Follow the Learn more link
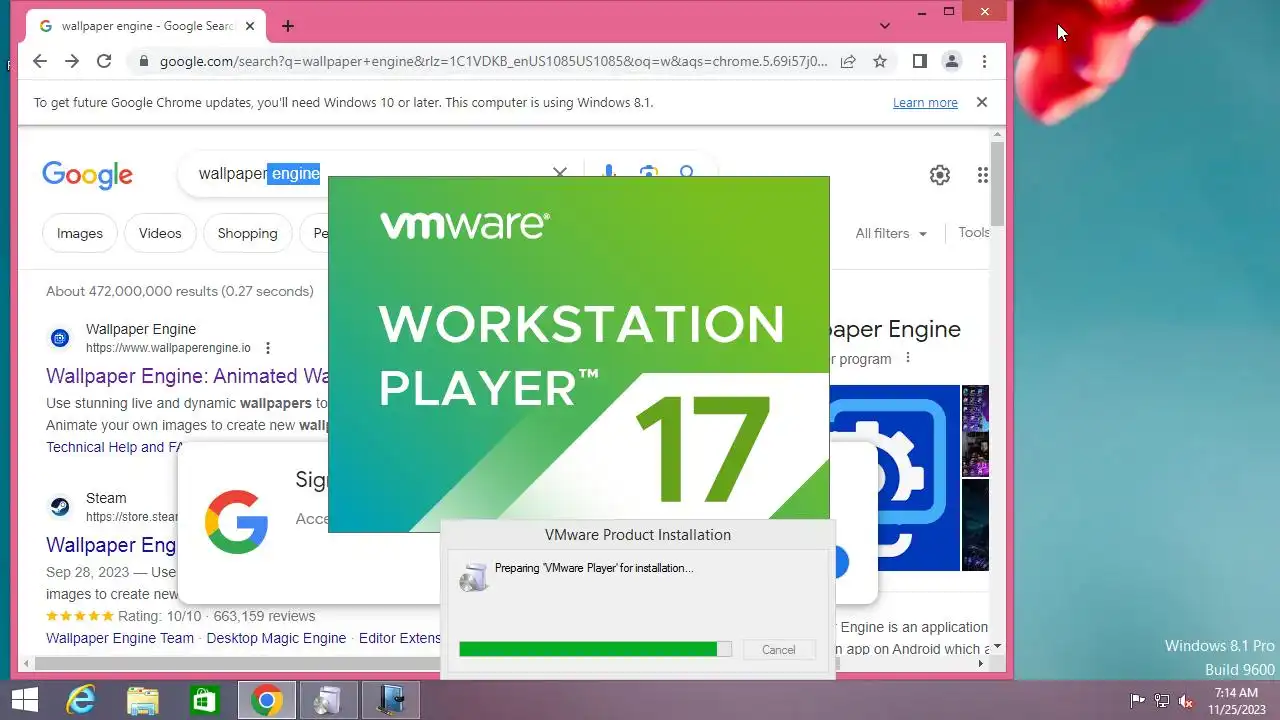 click(925, 103)
